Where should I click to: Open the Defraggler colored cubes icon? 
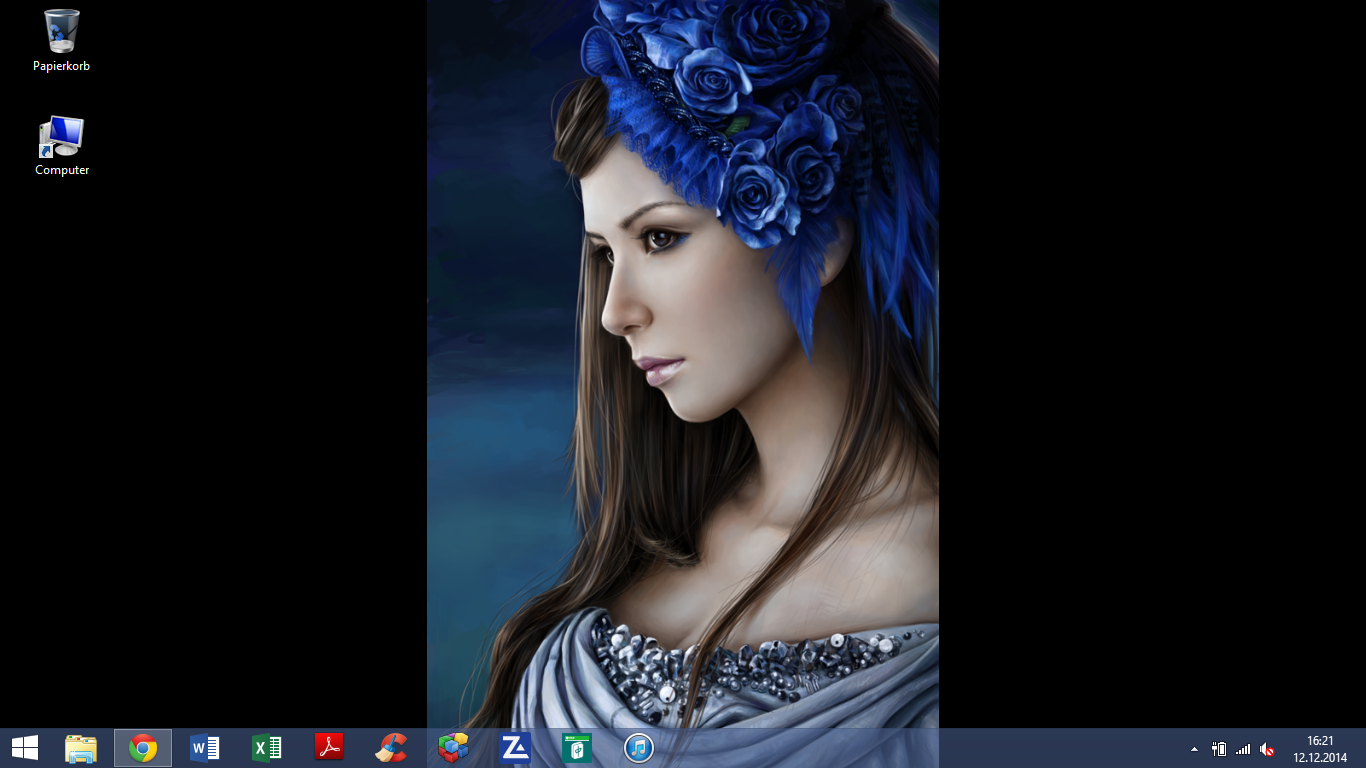click(x=453, y=748)
